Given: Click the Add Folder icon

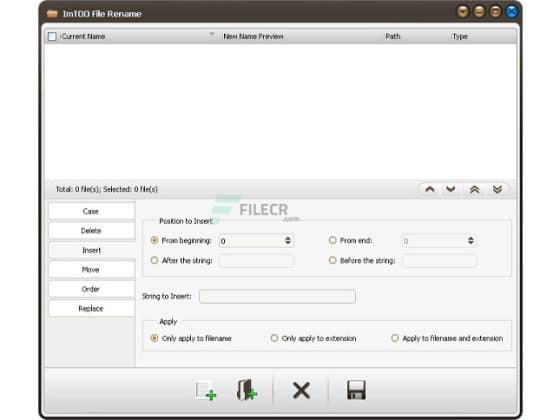Looking at the screenshot, I should (246, 390).
